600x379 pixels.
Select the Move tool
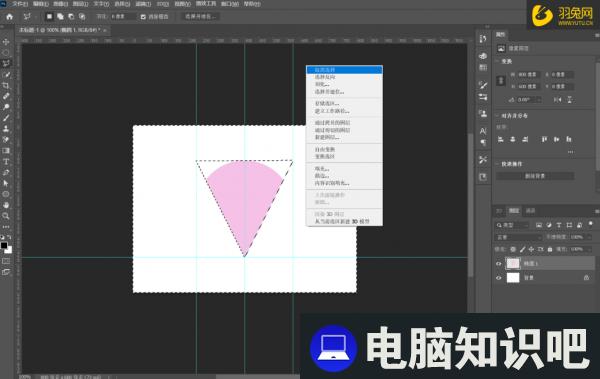tap(6, 42)
